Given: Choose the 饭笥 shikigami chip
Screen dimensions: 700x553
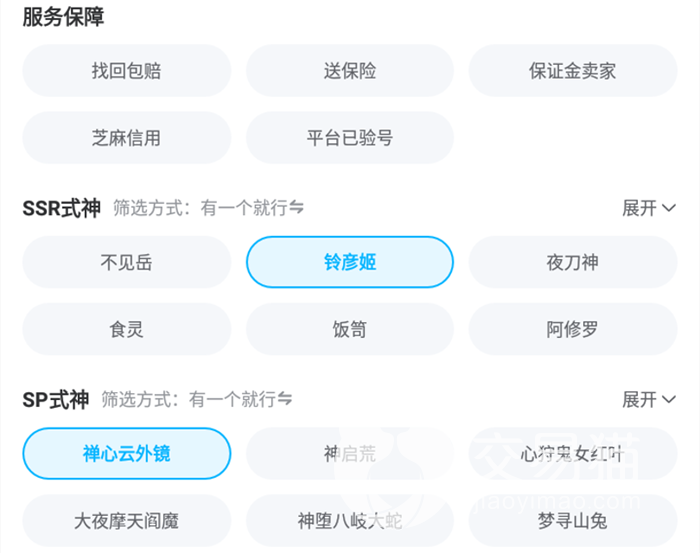Looking at the screenshot, I should coord(350,330).
